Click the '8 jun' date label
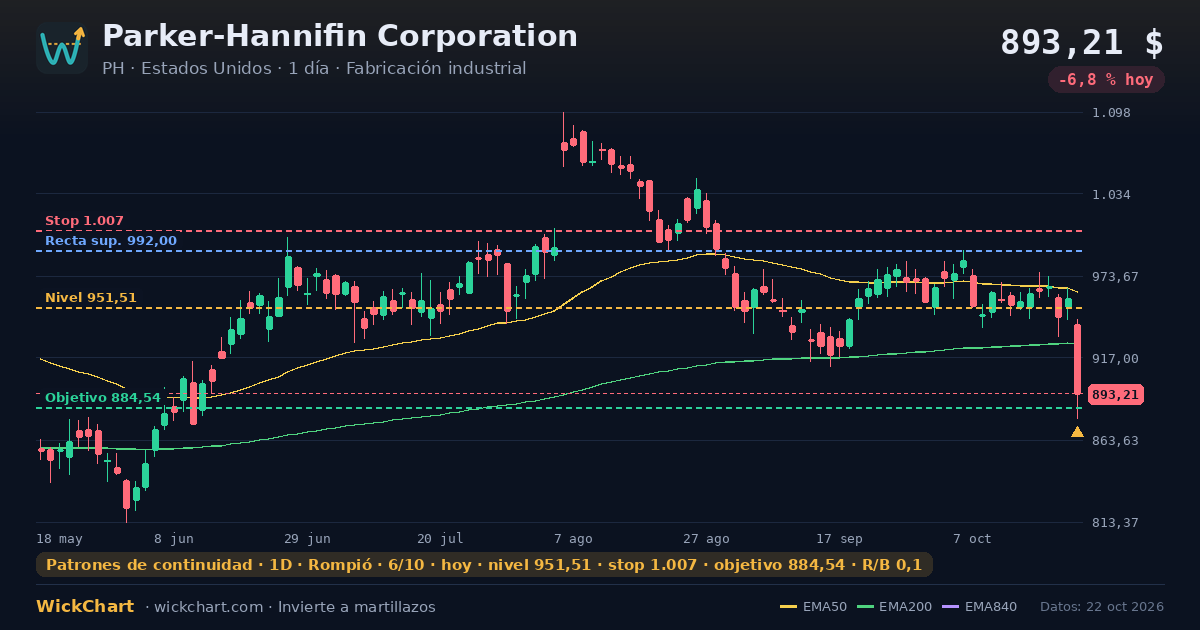 coord(174,539)
